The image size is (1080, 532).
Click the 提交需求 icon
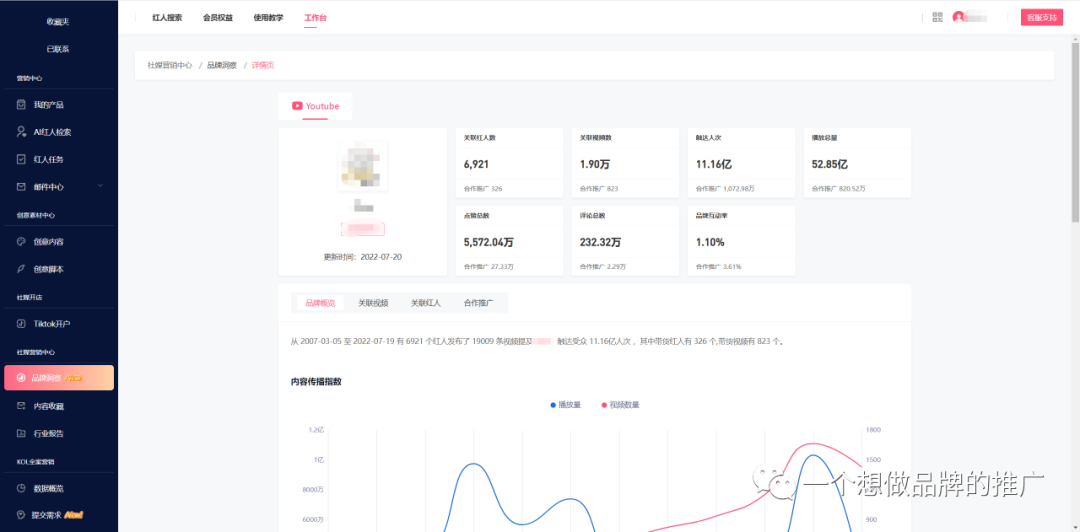21,515
